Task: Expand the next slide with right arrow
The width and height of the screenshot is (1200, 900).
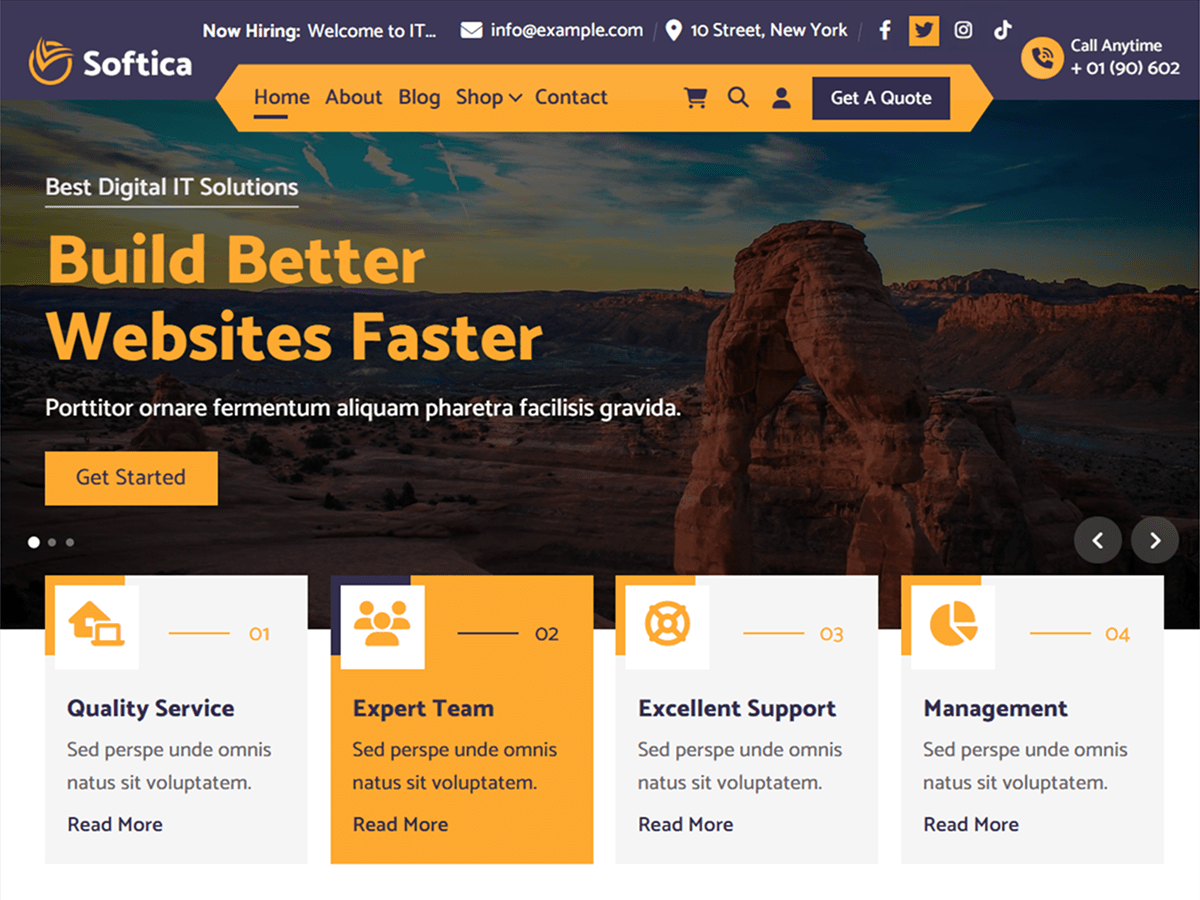Action: 1155,540
